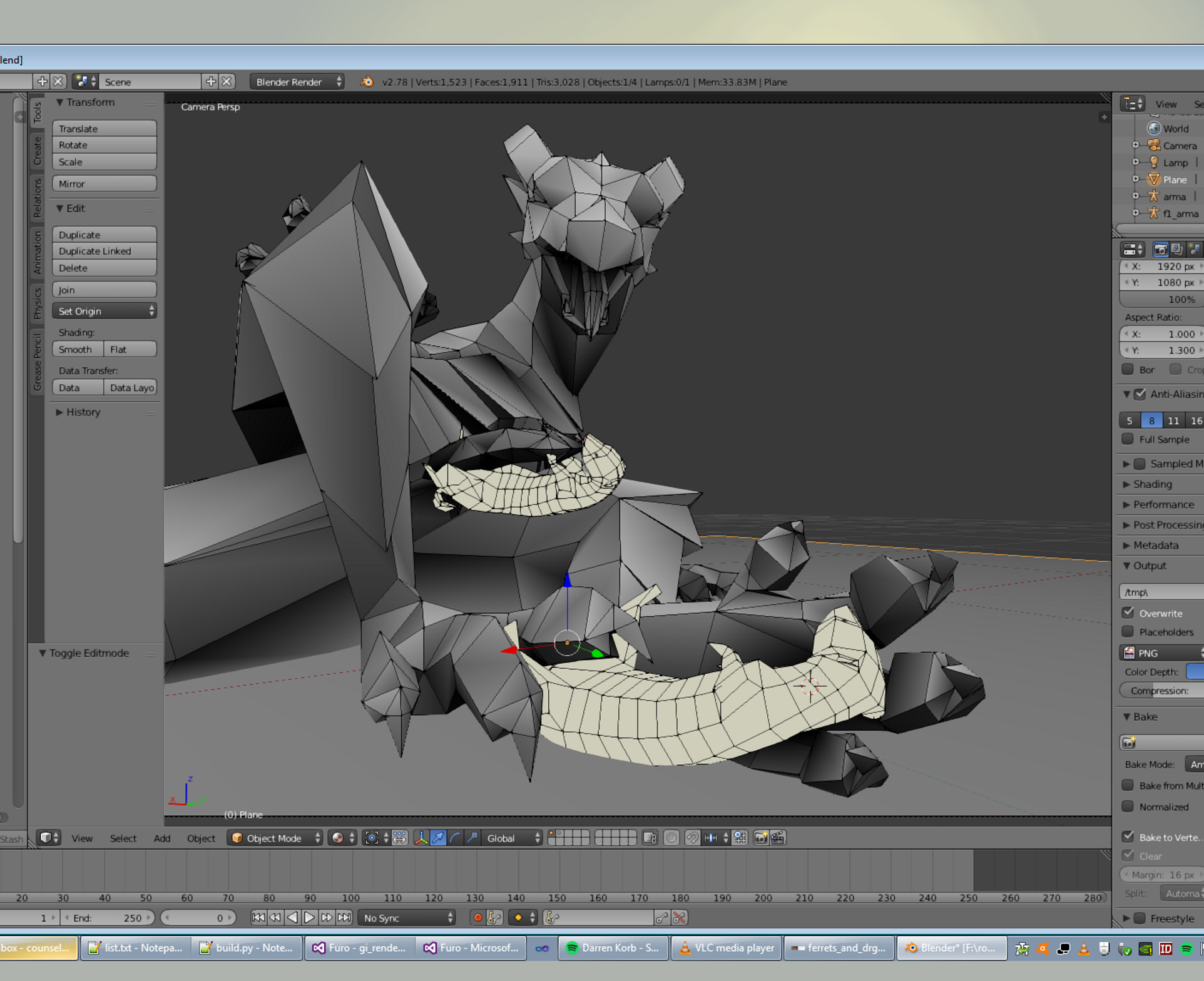
Task: Click OpenGL render animation clapper icon
Action: tap(778, 838)
